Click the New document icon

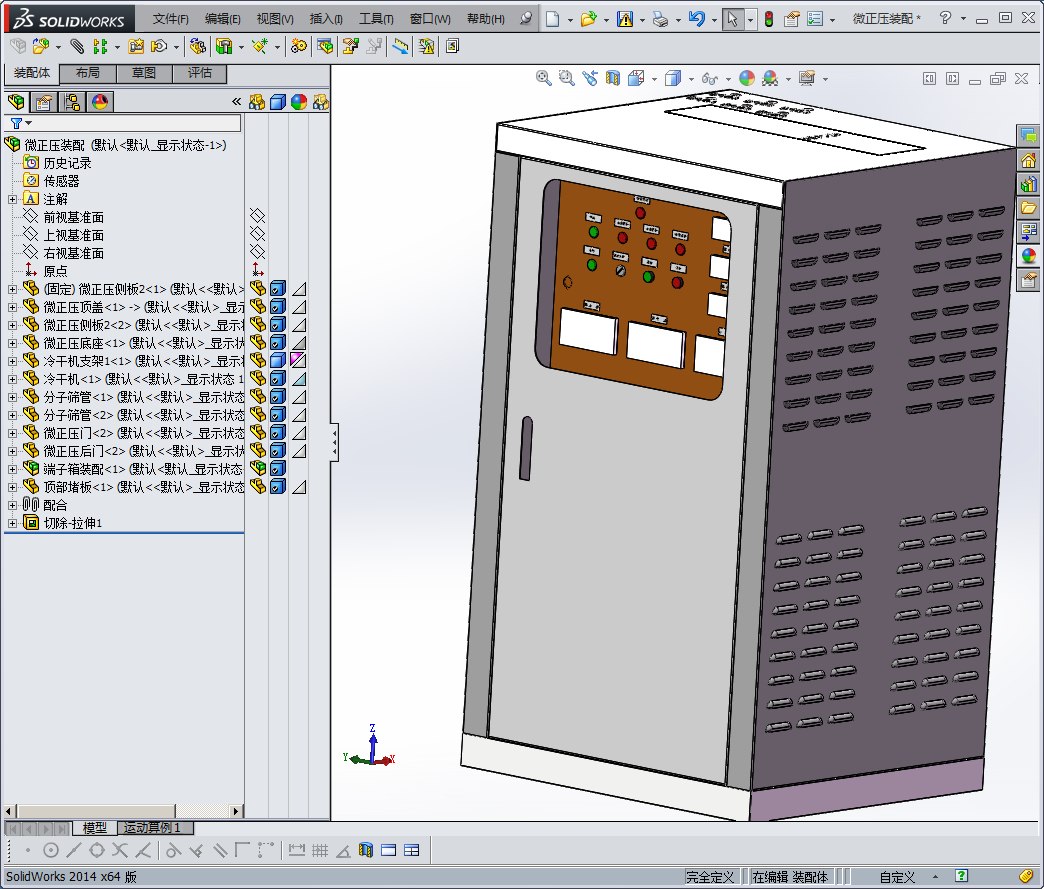(x=553, y=19)
